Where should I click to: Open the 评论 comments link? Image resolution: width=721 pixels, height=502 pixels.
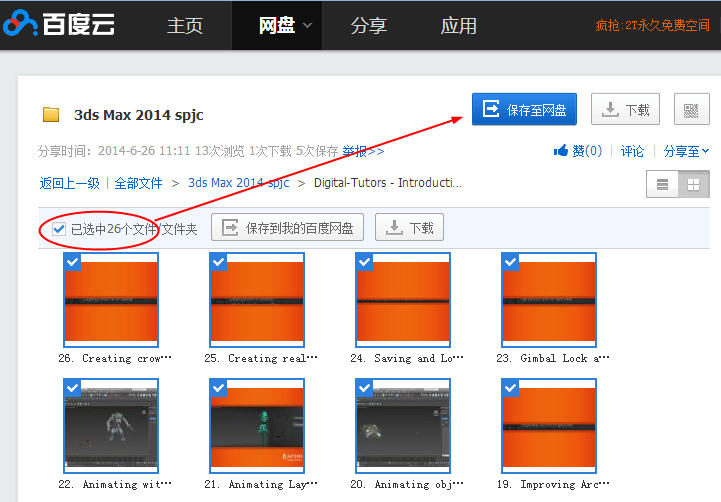[x=632, y=151]
